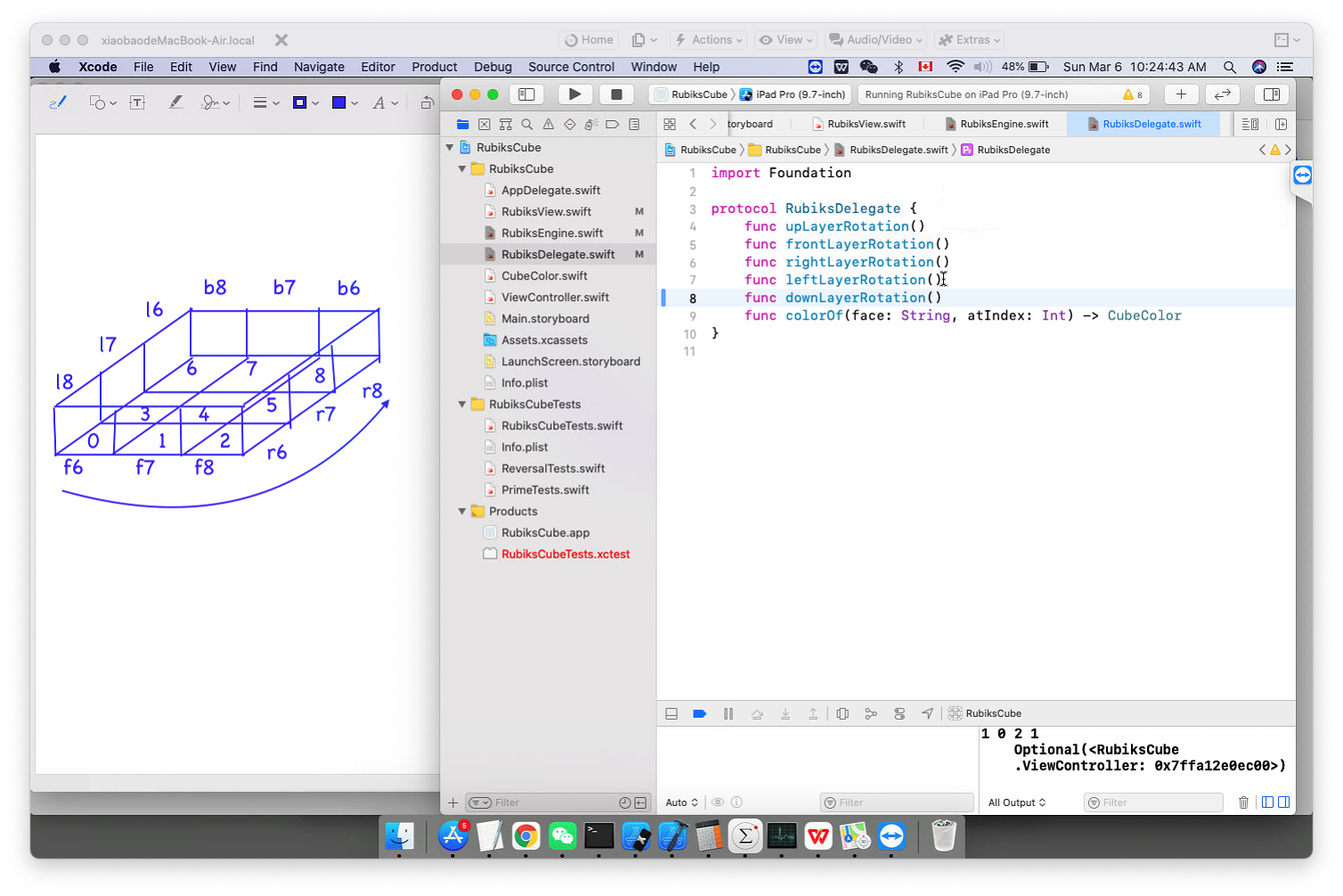Collapse the Products folder
The image size is (1343, 896).
point(462,511)
